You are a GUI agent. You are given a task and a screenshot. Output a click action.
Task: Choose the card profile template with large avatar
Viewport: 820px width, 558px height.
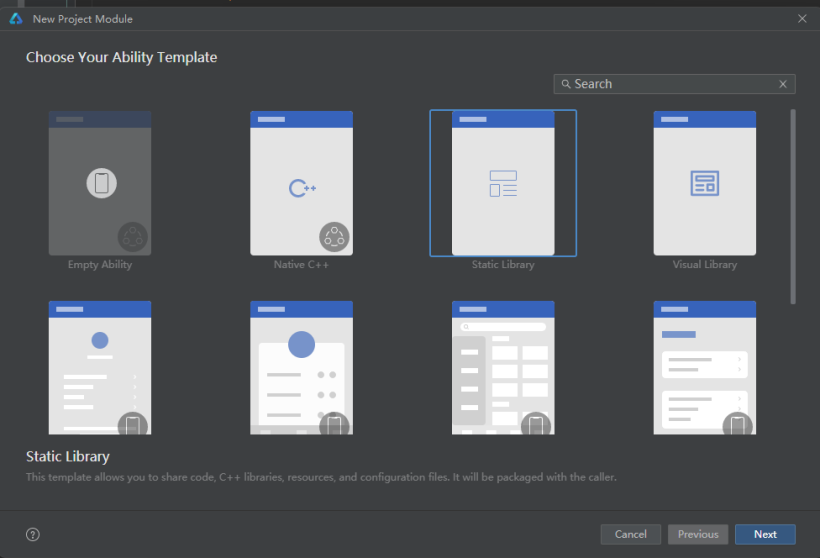(x=301, y=368)
